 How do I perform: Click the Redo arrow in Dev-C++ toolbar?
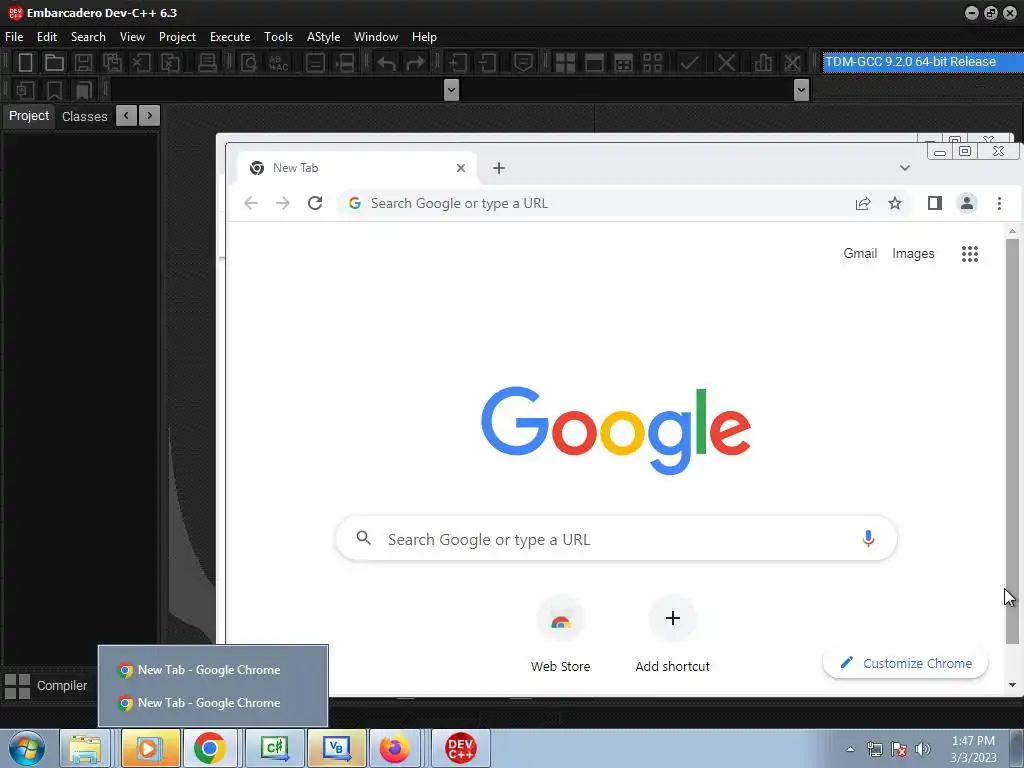pos(415,63)
